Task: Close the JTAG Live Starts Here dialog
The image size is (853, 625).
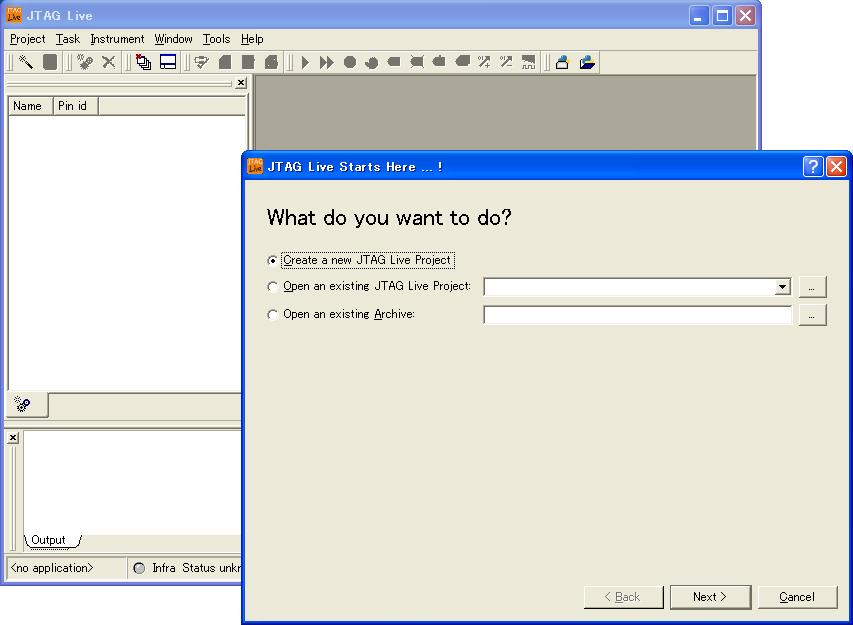Action: click(x=836, y=166)
